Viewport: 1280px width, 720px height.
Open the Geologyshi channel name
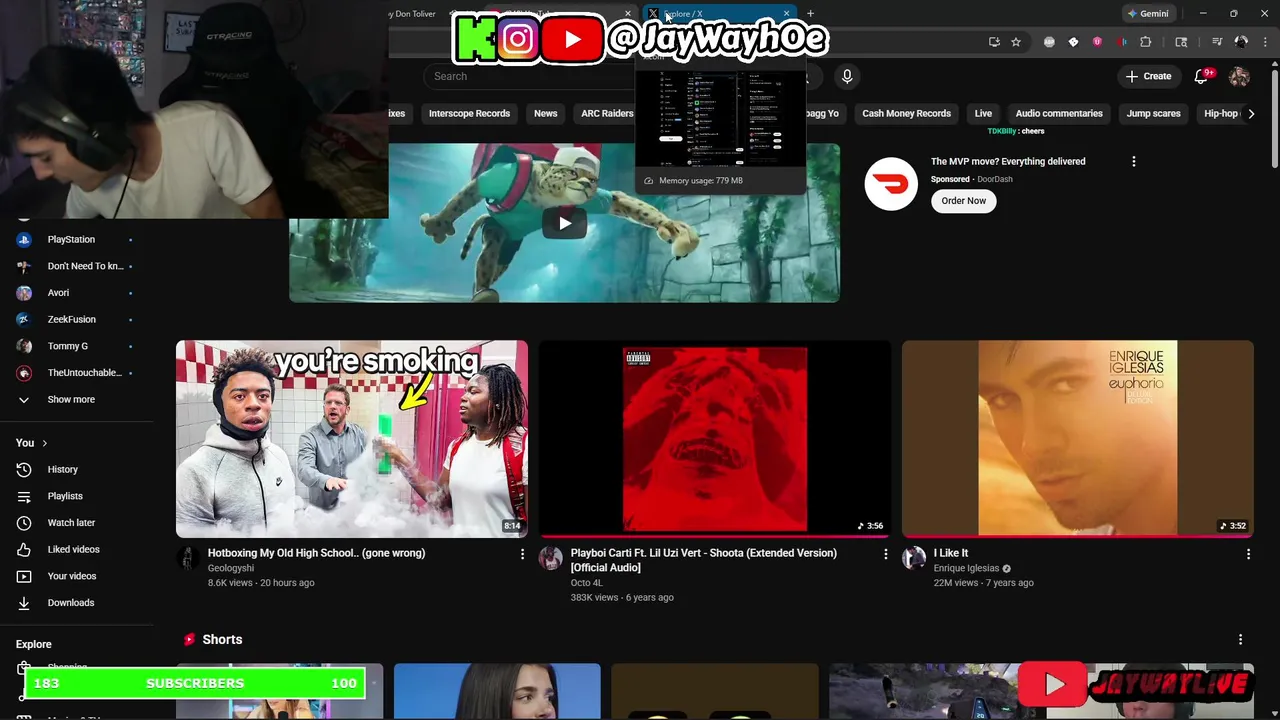(231, 568)
